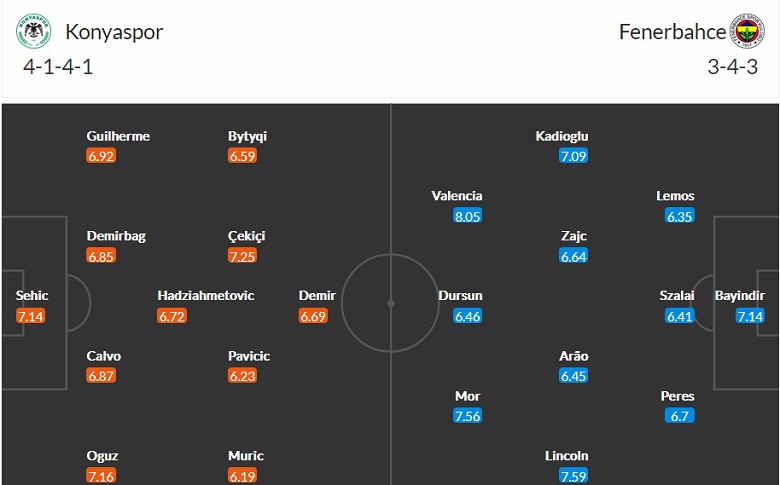This screenshot has height=485, width=780.
Task: Select player Valencia on the pitch
Action: click(x=457, y=196)
